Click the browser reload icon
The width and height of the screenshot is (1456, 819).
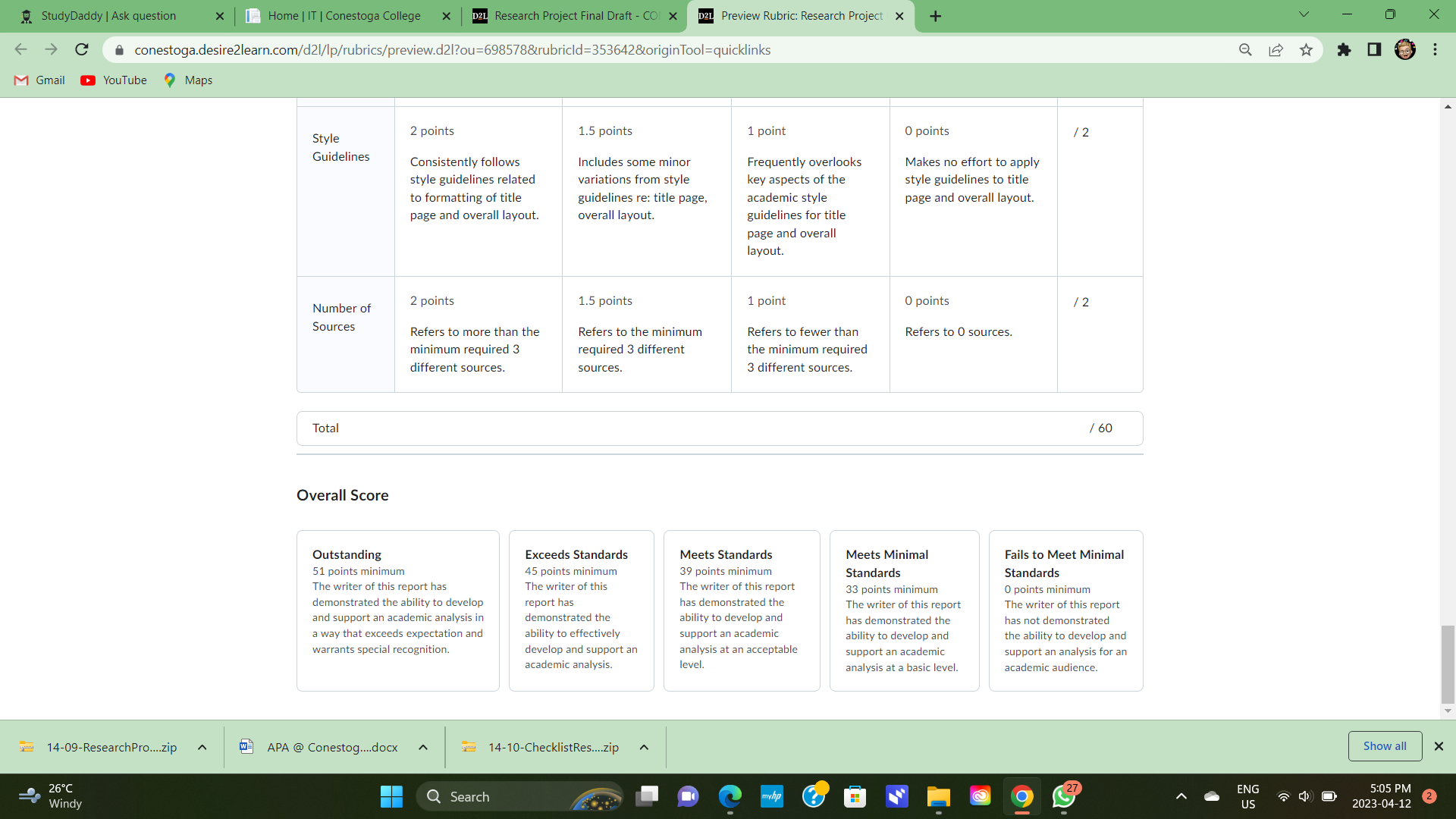[x=82, y=50]
